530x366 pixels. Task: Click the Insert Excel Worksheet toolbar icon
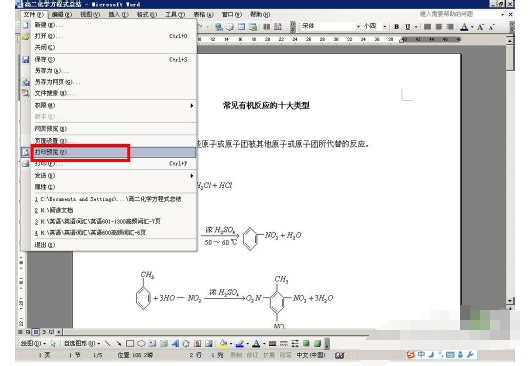coord(252,27)
